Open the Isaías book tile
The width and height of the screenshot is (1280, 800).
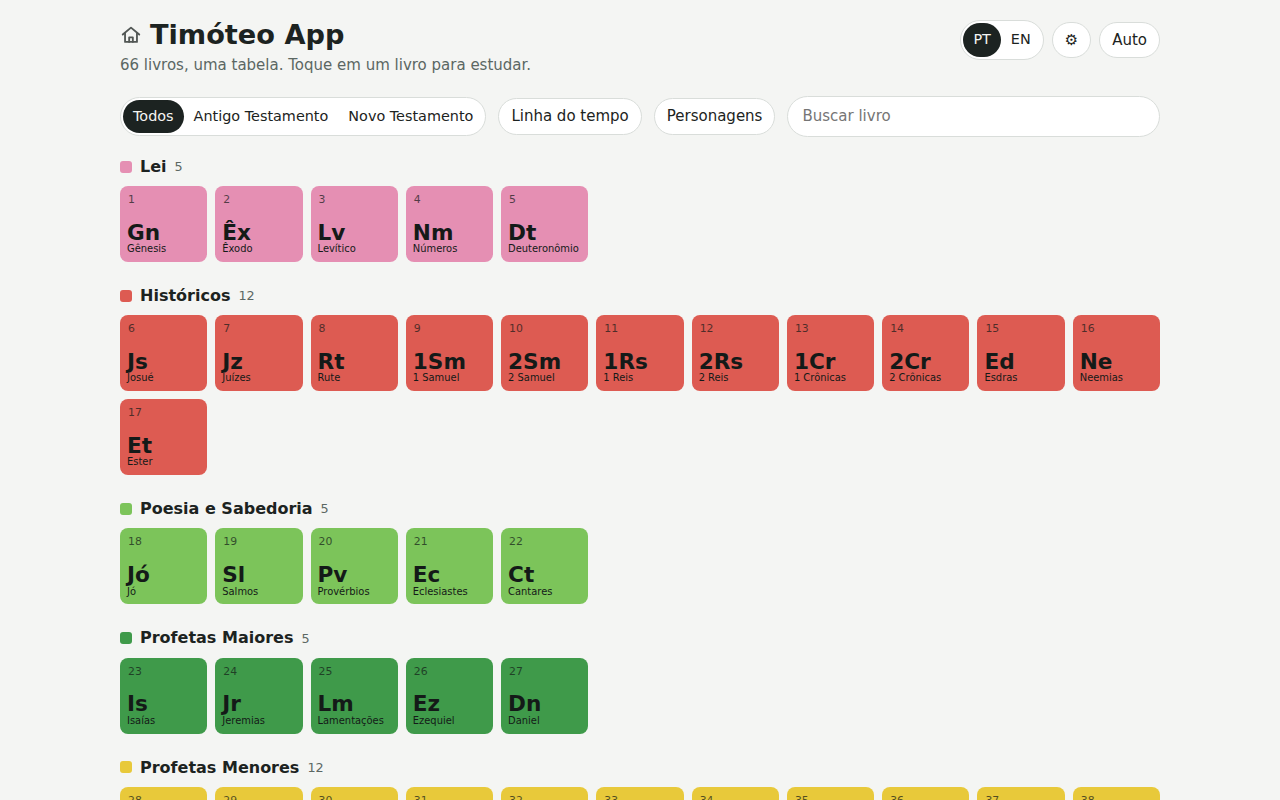coord(163,696)
